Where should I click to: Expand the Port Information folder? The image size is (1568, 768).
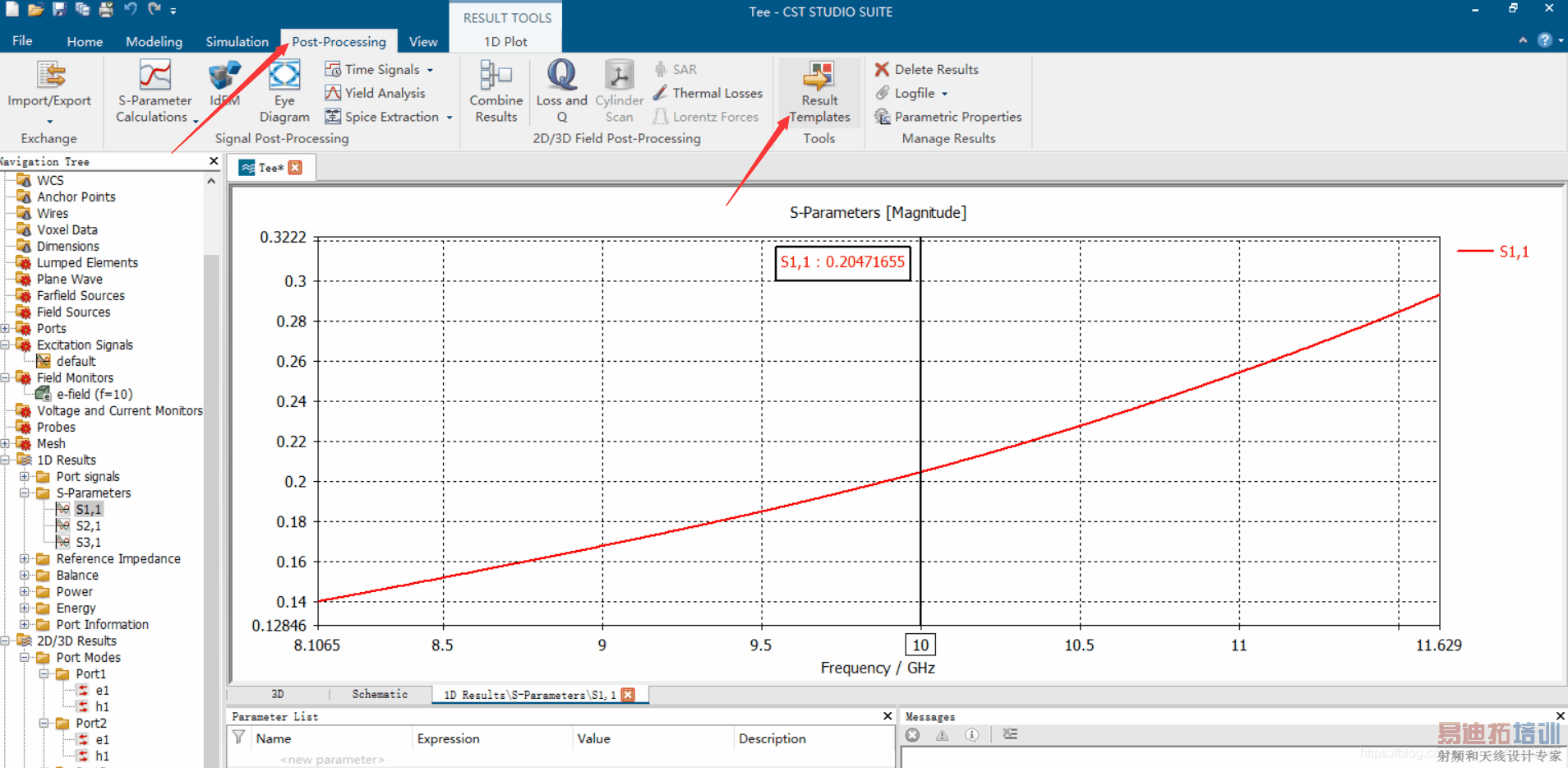coord(25,624)
